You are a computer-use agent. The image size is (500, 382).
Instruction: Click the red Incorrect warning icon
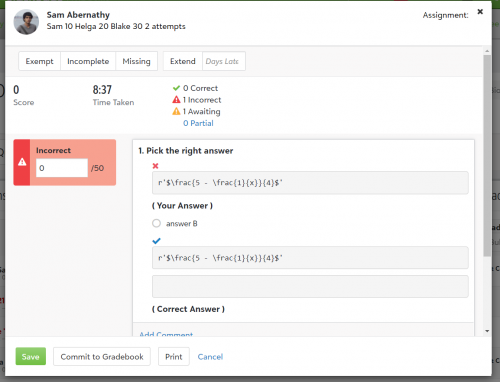(176, 100)
